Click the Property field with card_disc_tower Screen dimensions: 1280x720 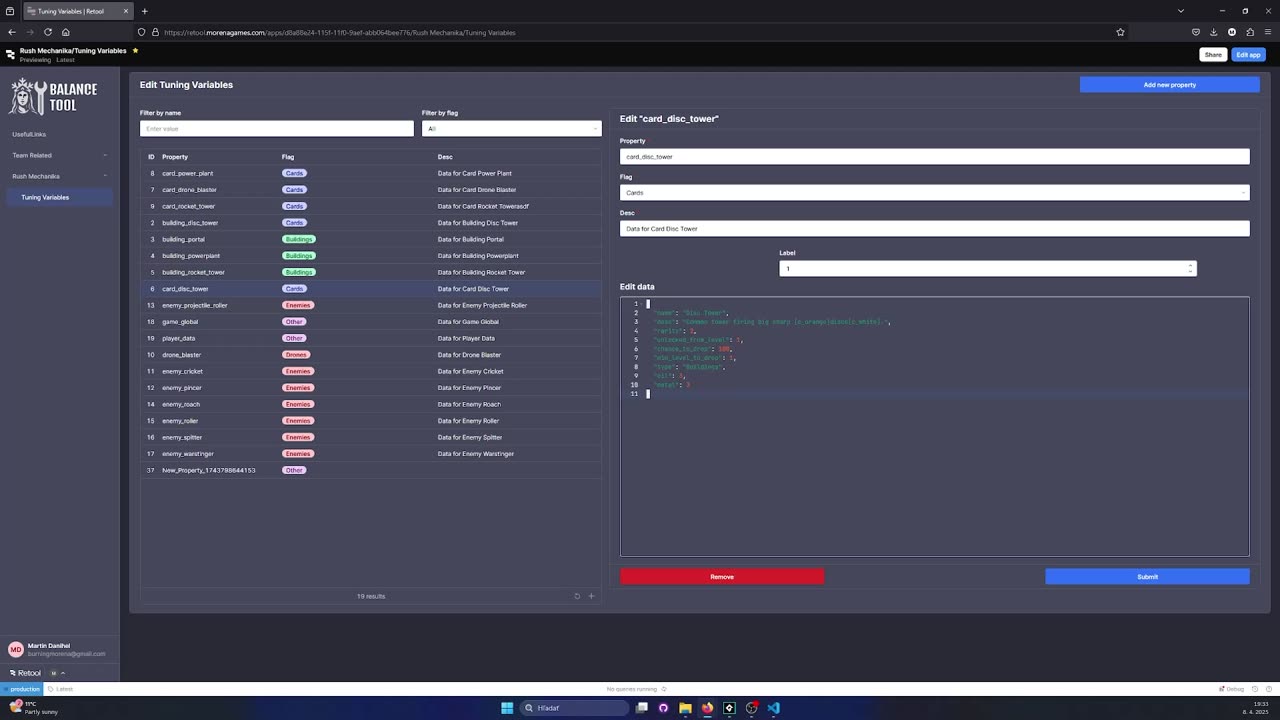[x=935, y=156]
